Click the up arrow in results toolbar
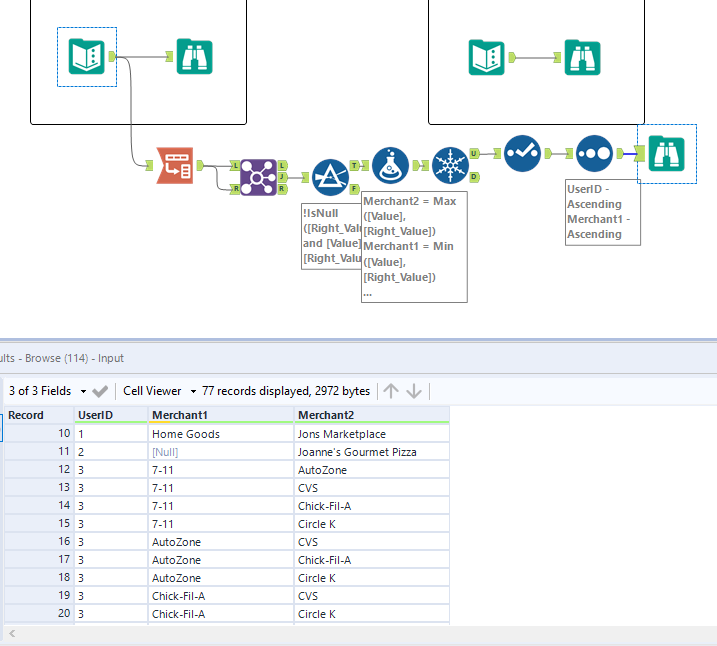Image resolution: width=717 pixels, height=646 pixels. [391, 391]
